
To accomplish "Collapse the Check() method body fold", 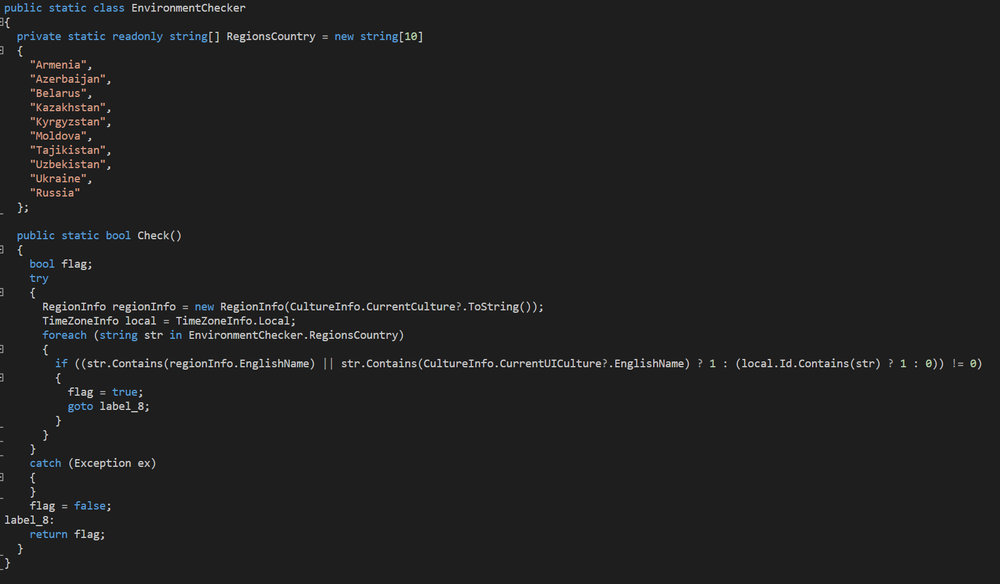I will click(2, 250).
